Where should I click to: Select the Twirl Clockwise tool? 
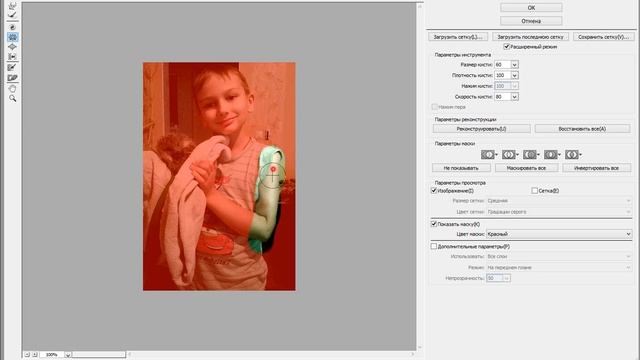point(13,27)
